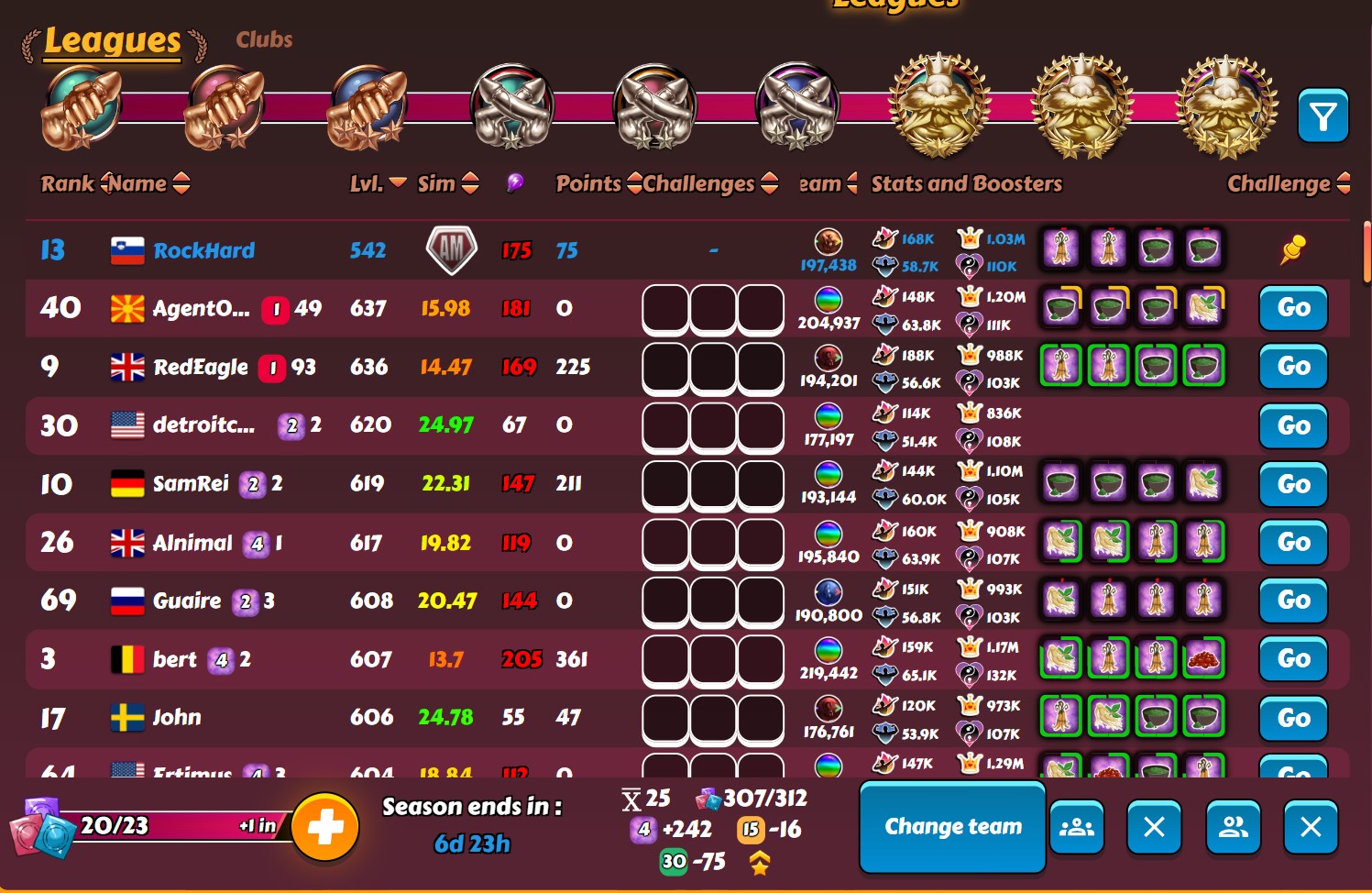
Task: Click the group of three people icon
Action: tap(1077, 827)
